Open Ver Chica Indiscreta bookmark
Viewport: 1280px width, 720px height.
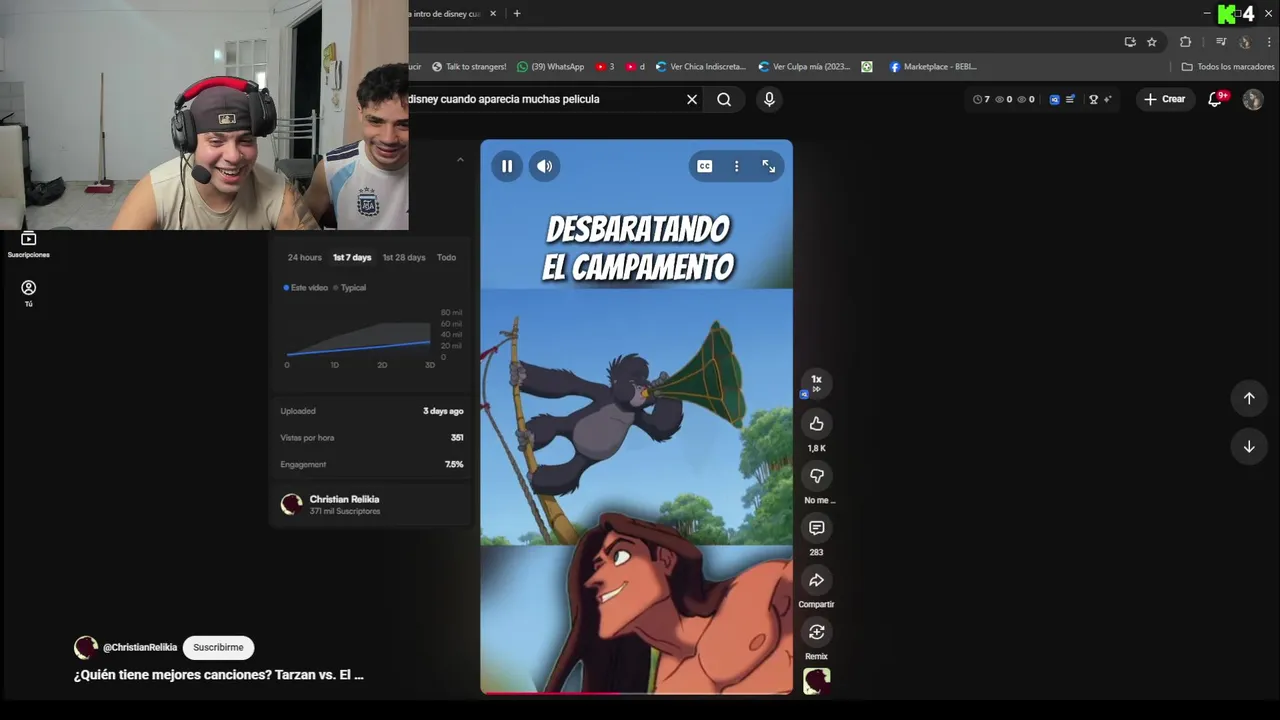click(701, 67)
